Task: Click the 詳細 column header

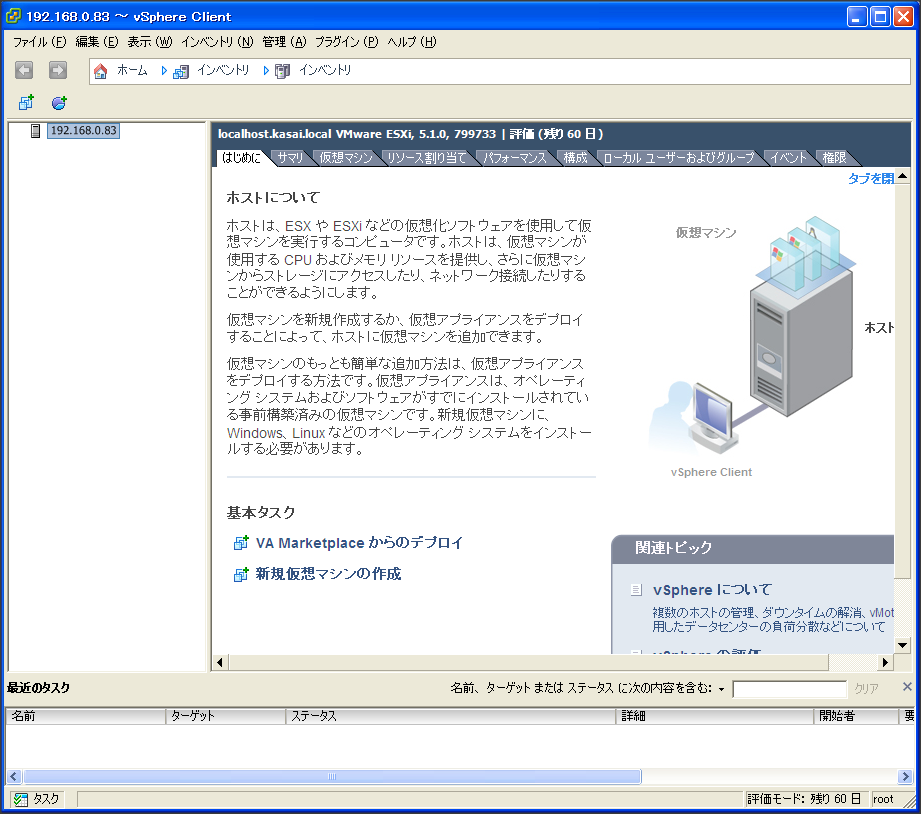Action: (x=715, y=716)
